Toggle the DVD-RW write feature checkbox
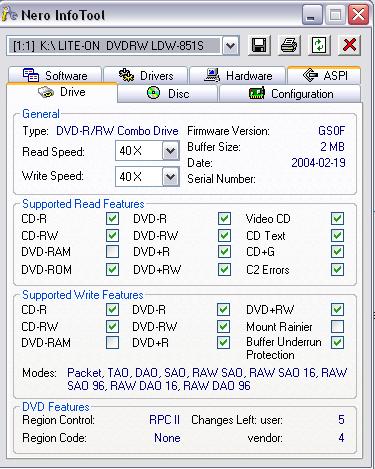This screenshot has width=375, height=469. pyautogui.click(x=223, y=326)
